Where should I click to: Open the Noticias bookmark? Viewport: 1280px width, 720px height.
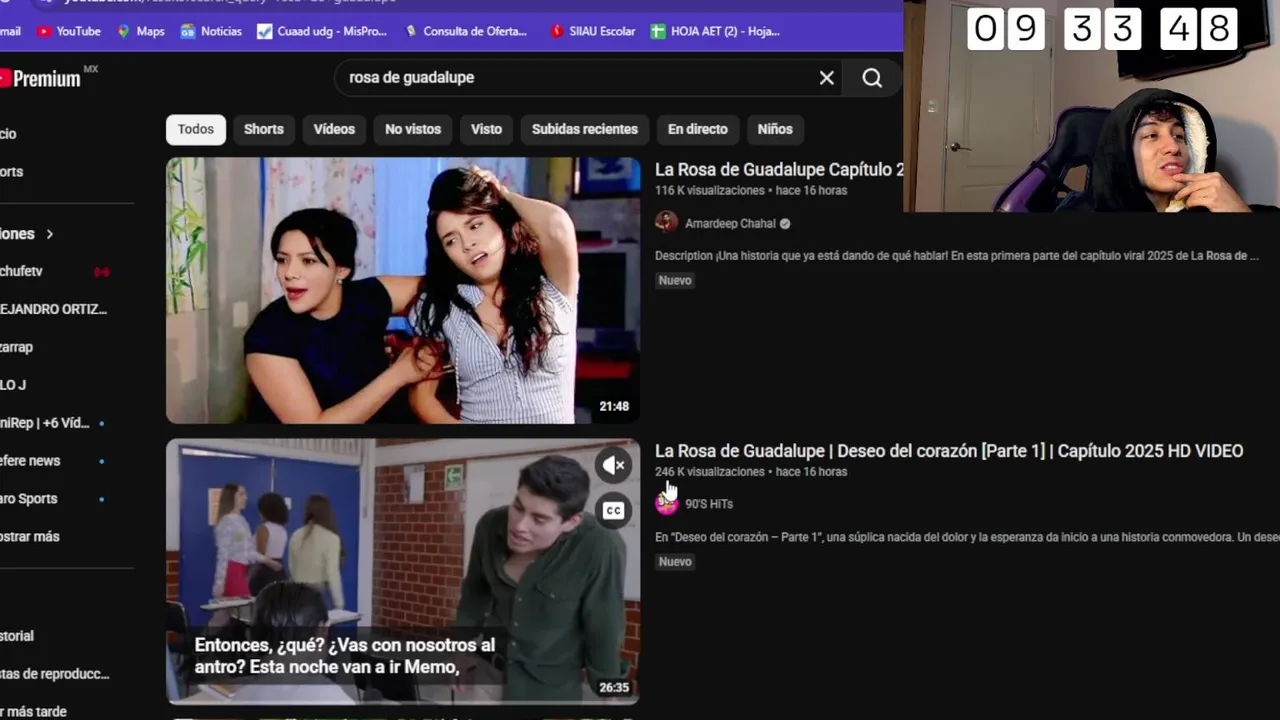pyautogui.click(x=211, y=31)
